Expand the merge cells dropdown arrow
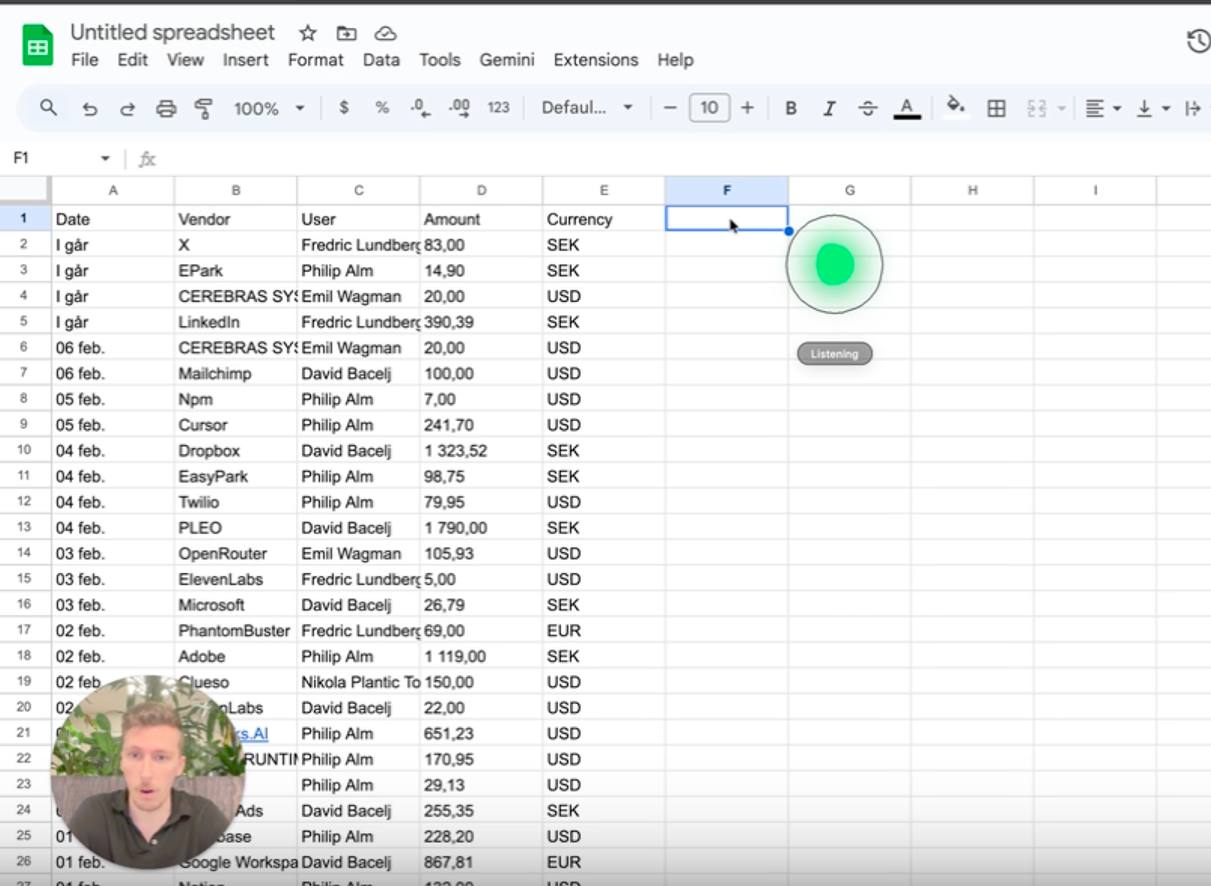Image resolution: width=1211 pixels, height=886 pixels. point(1061,109)
